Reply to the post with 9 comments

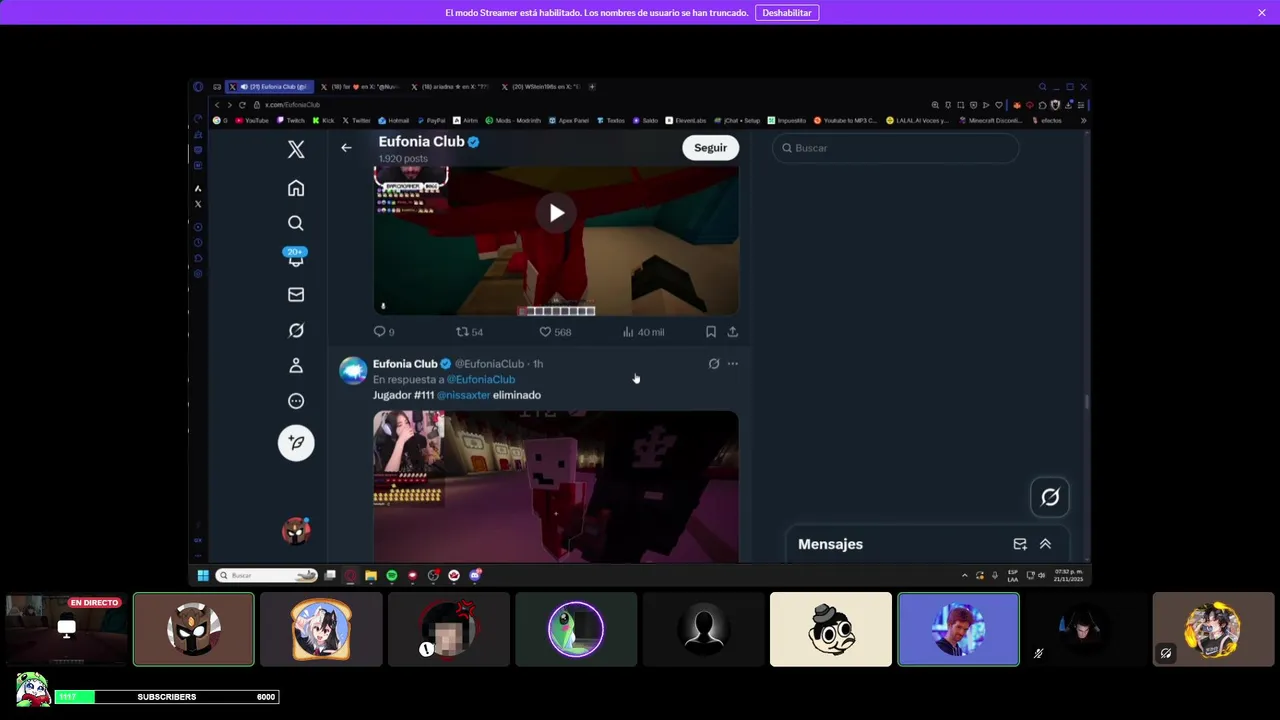384,332
